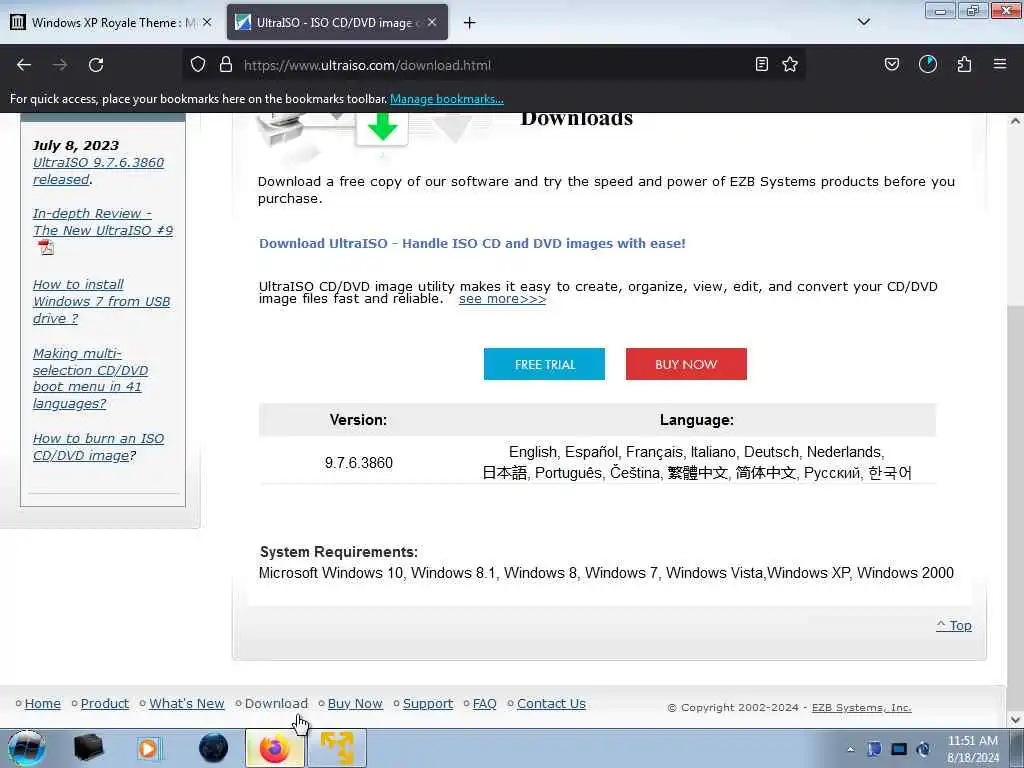The height and width of the screenshot is (768, 1024).
Task: Open the Pocket save icon
Action: 891,64
